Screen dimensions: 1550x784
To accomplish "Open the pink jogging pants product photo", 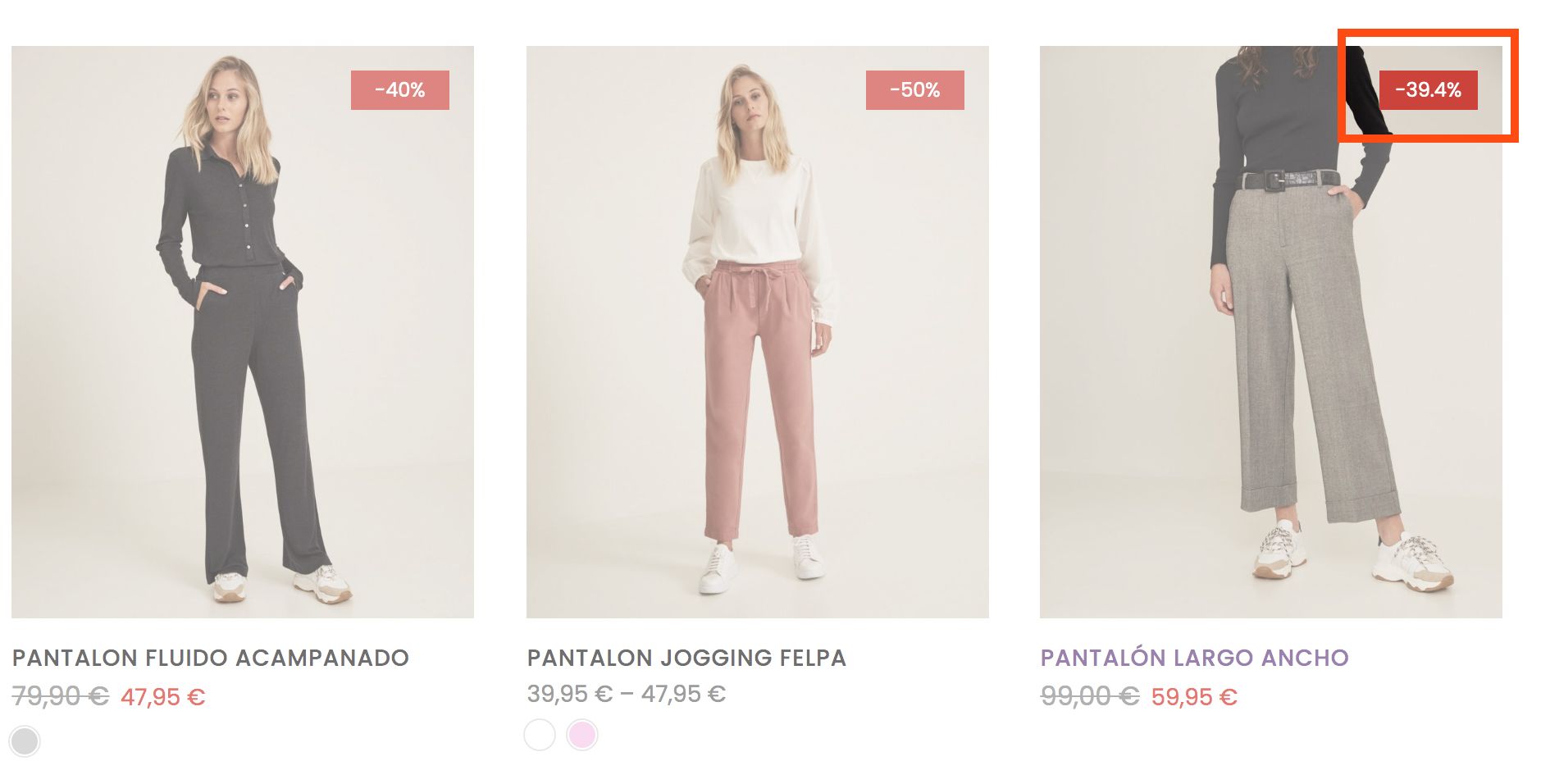I will click(758, 332).
